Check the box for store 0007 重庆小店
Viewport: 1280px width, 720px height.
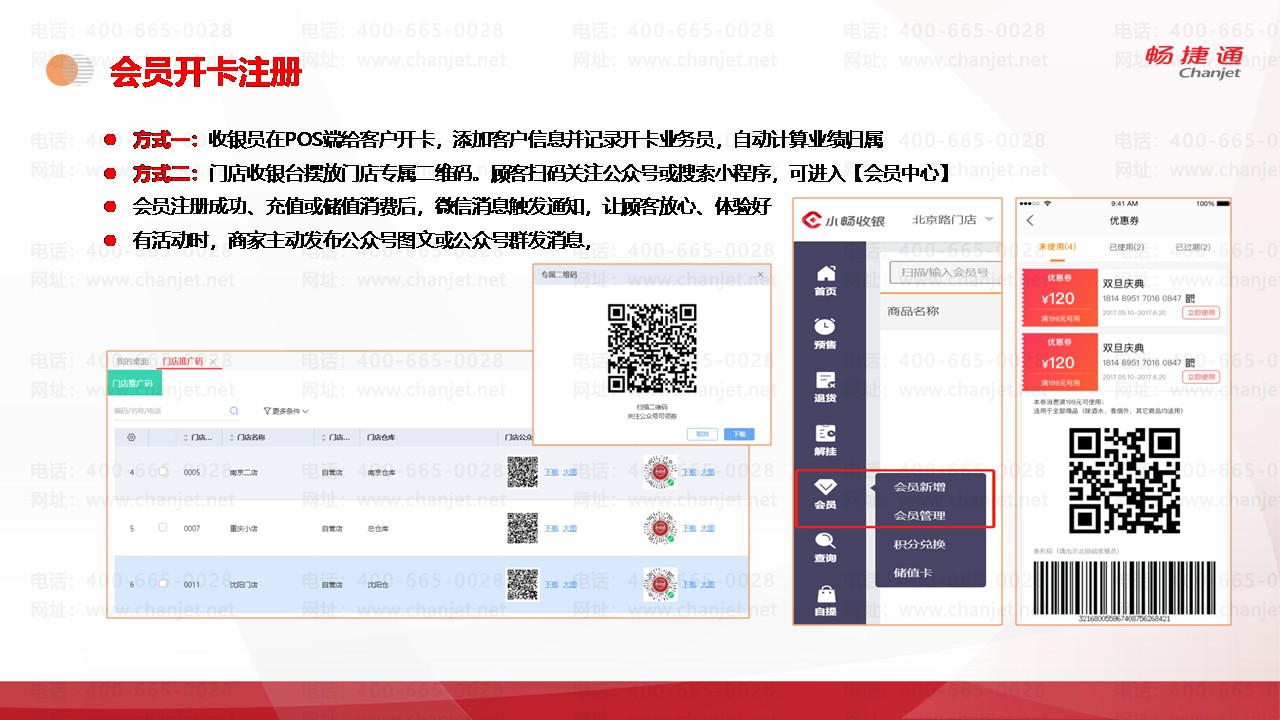[x=163, y=527]
